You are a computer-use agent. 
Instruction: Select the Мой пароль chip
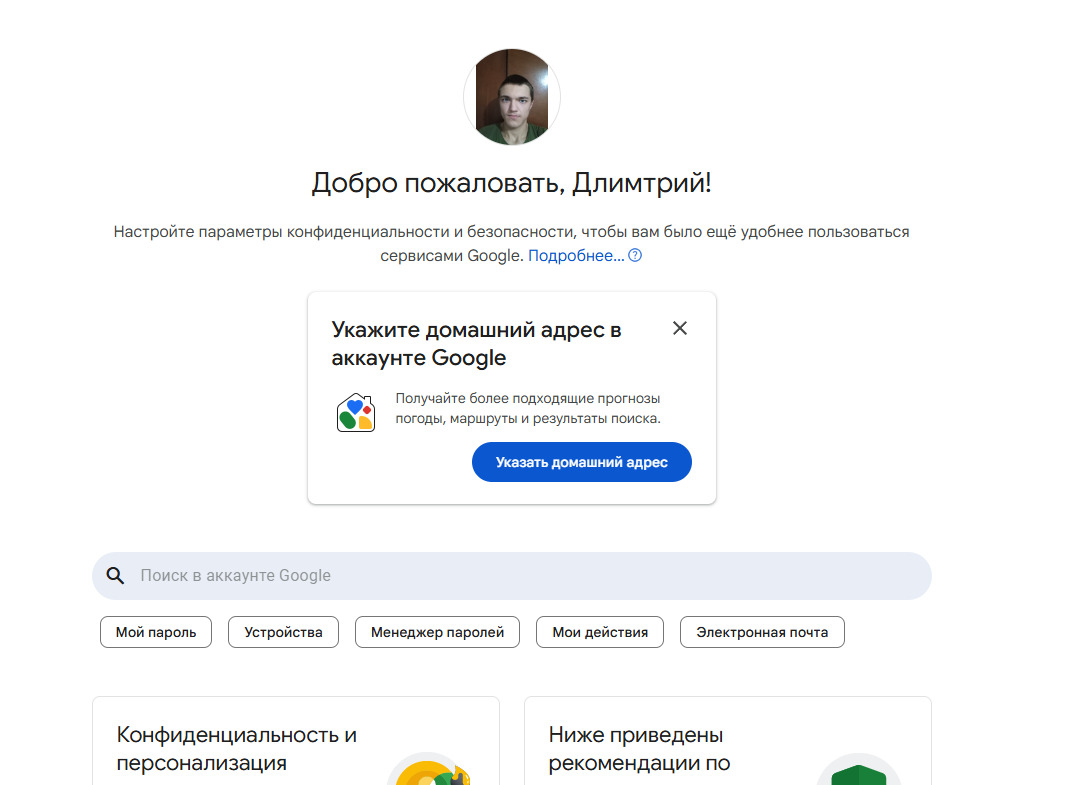point(156,632)
